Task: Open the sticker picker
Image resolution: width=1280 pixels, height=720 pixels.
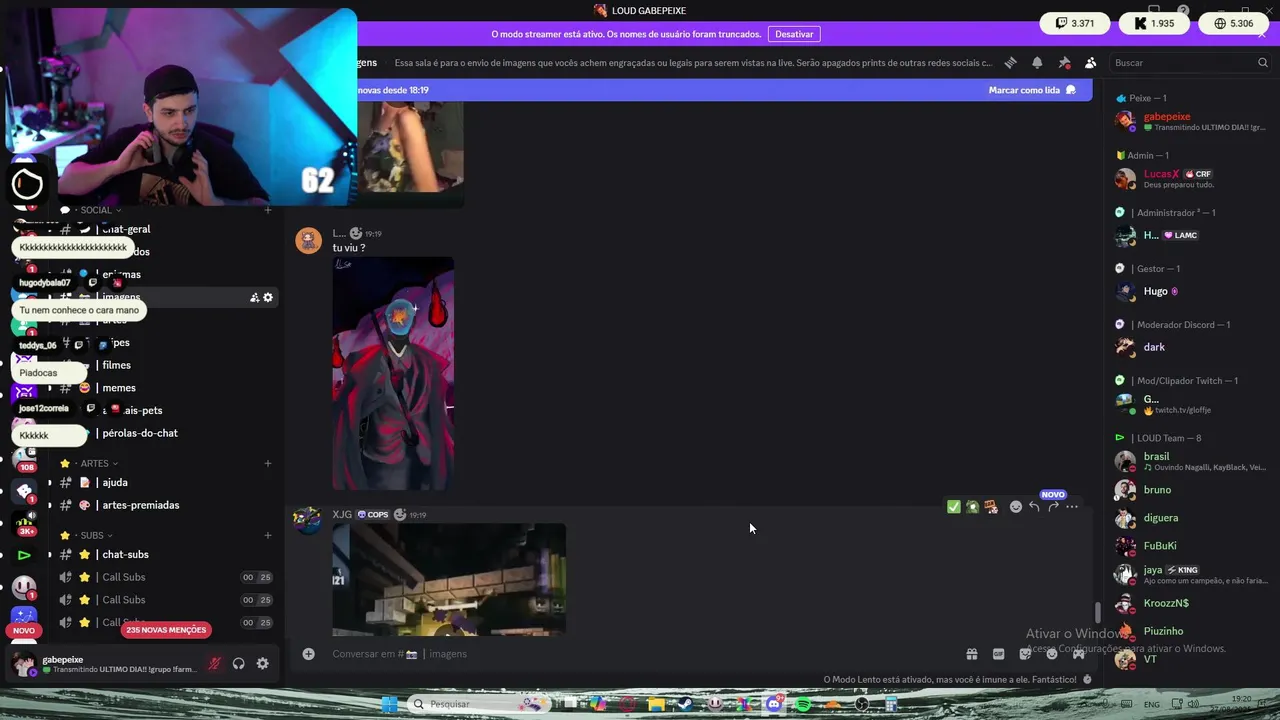Action: (1025, 654)
